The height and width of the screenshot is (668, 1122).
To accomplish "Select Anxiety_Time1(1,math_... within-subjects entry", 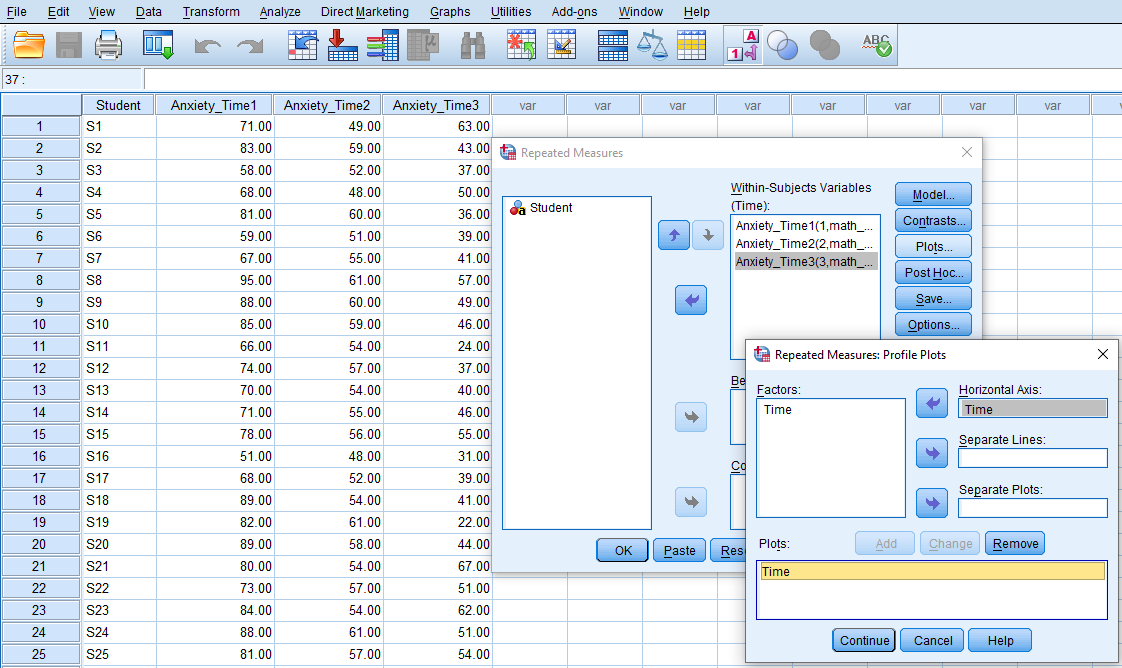I will pos(804,226).
